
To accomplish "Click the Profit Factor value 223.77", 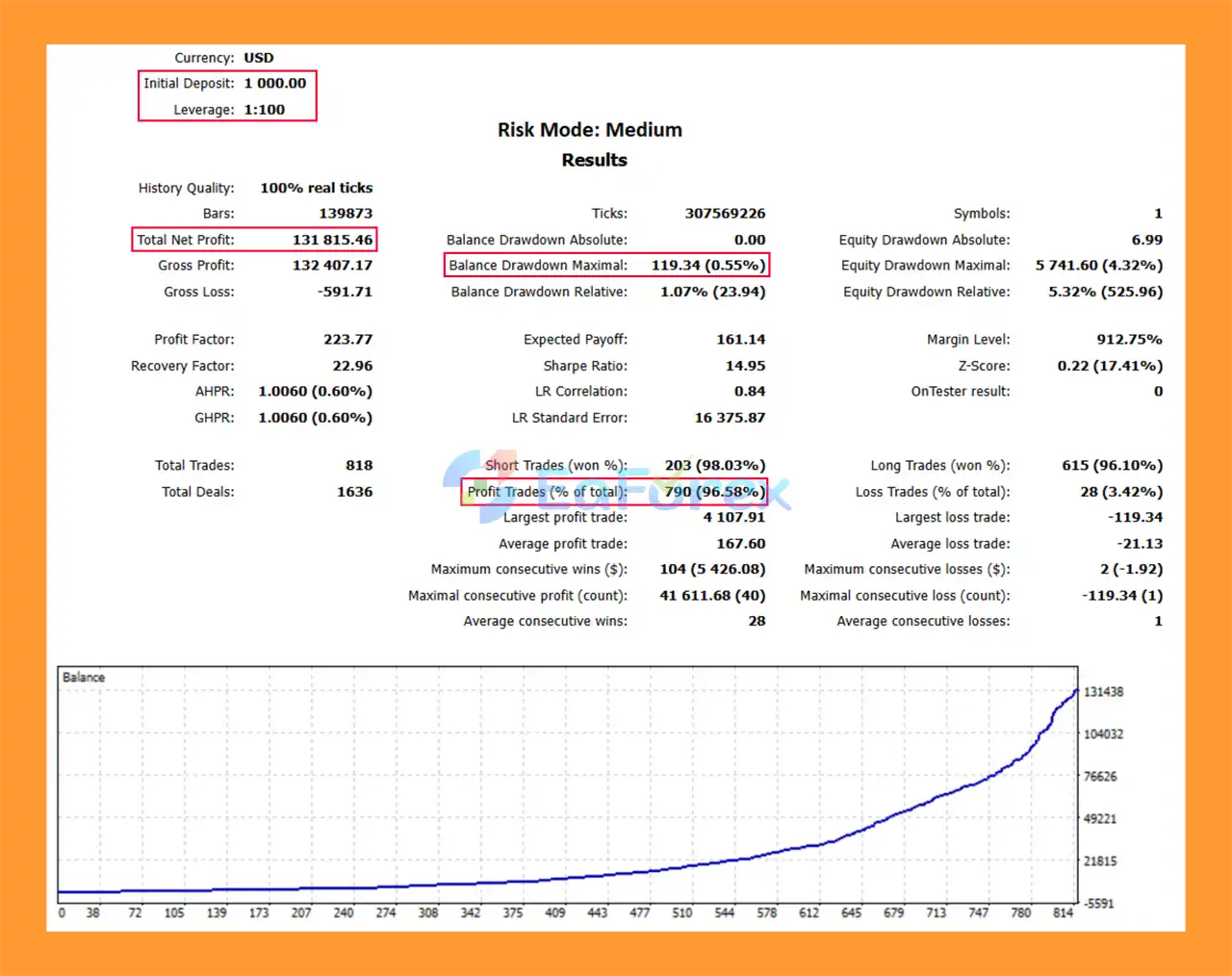I will pos(347,340).
